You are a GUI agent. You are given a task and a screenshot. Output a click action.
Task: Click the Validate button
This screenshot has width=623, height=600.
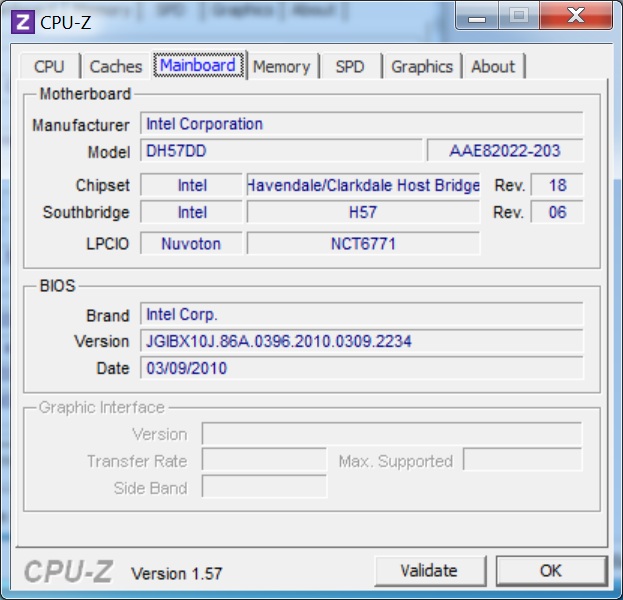tap(430, 571)
